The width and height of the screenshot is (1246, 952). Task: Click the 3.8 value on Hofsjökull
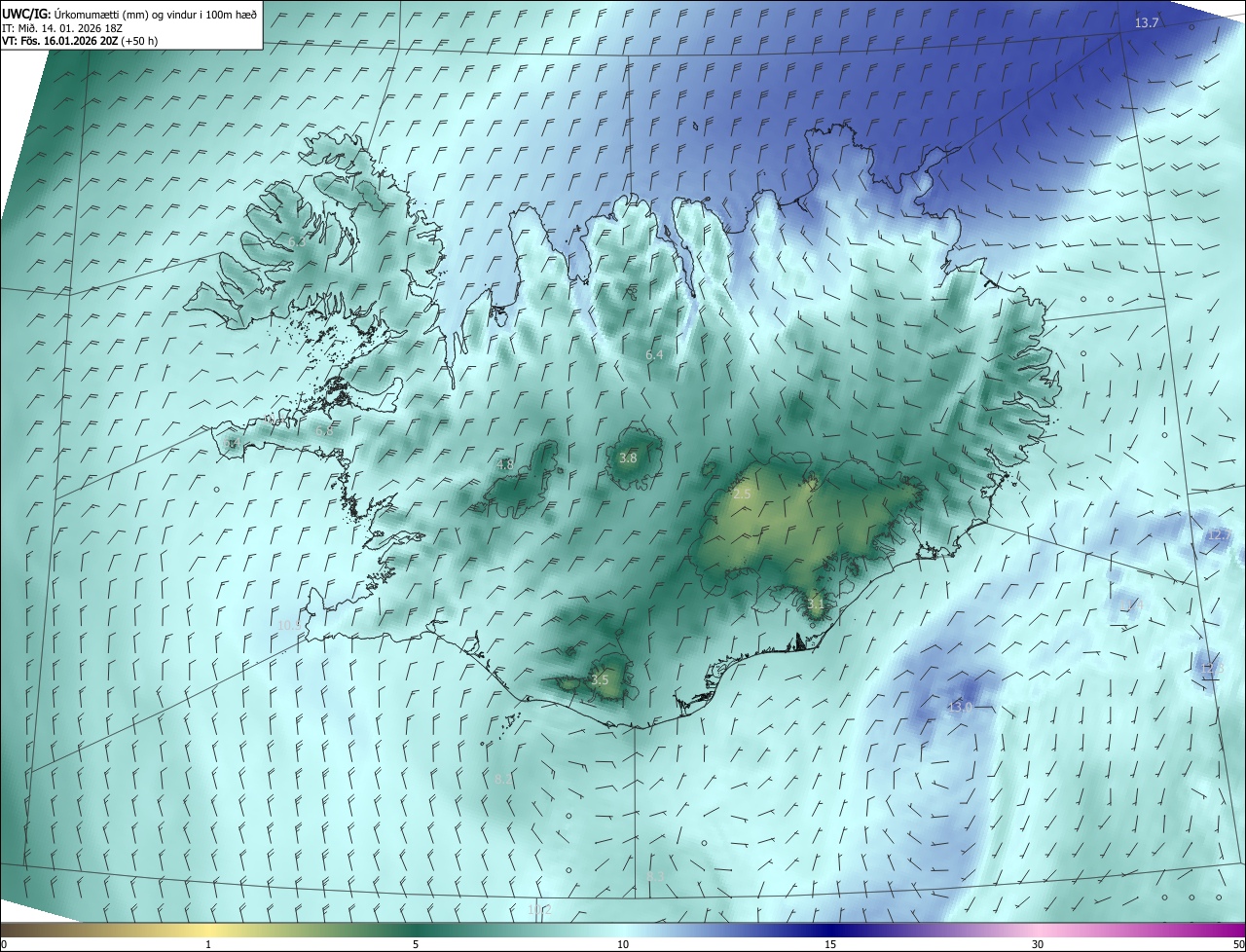pyautogui.click(x=628, y=458)
